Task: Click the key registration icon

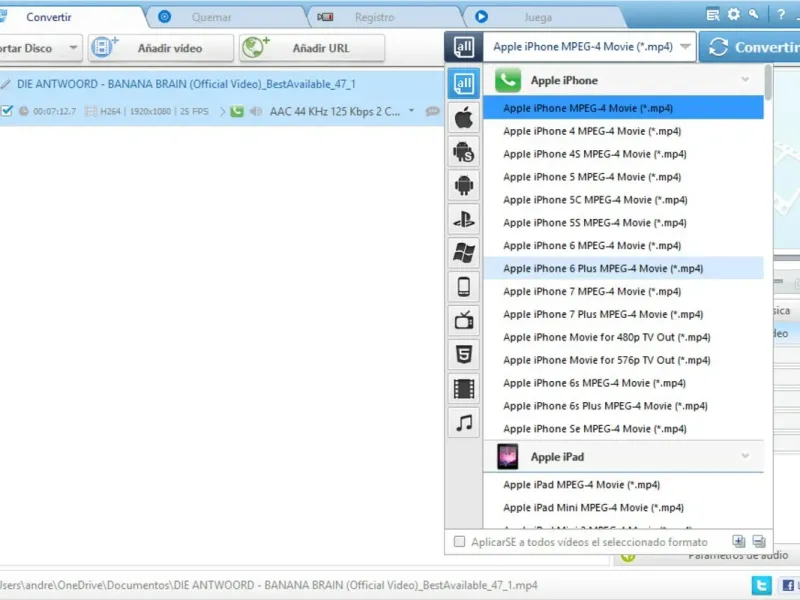Action: [x=754, y=14]
